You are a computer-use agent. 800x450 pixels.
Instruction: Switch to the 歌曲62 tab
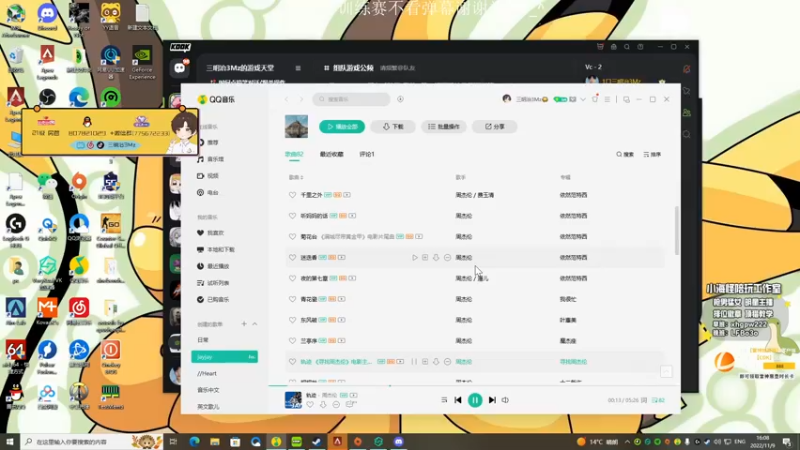click(x=294, y=154)
